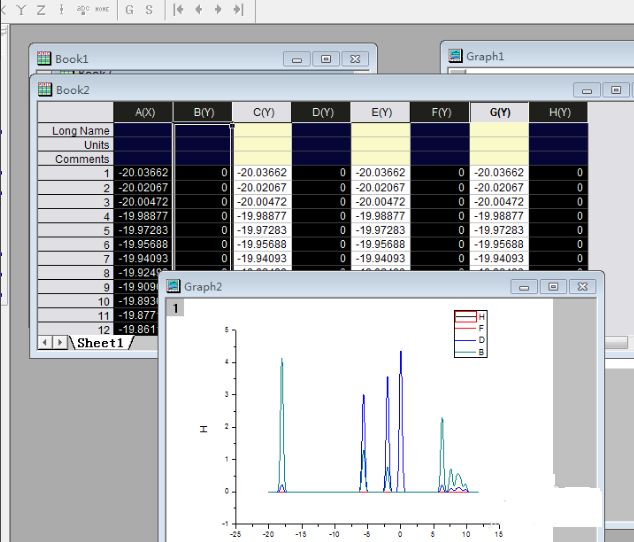This screenshot has height=542, width=634.
Task: Select column C(Y) header
Action: pyautogui.click(x=262, y=112)
